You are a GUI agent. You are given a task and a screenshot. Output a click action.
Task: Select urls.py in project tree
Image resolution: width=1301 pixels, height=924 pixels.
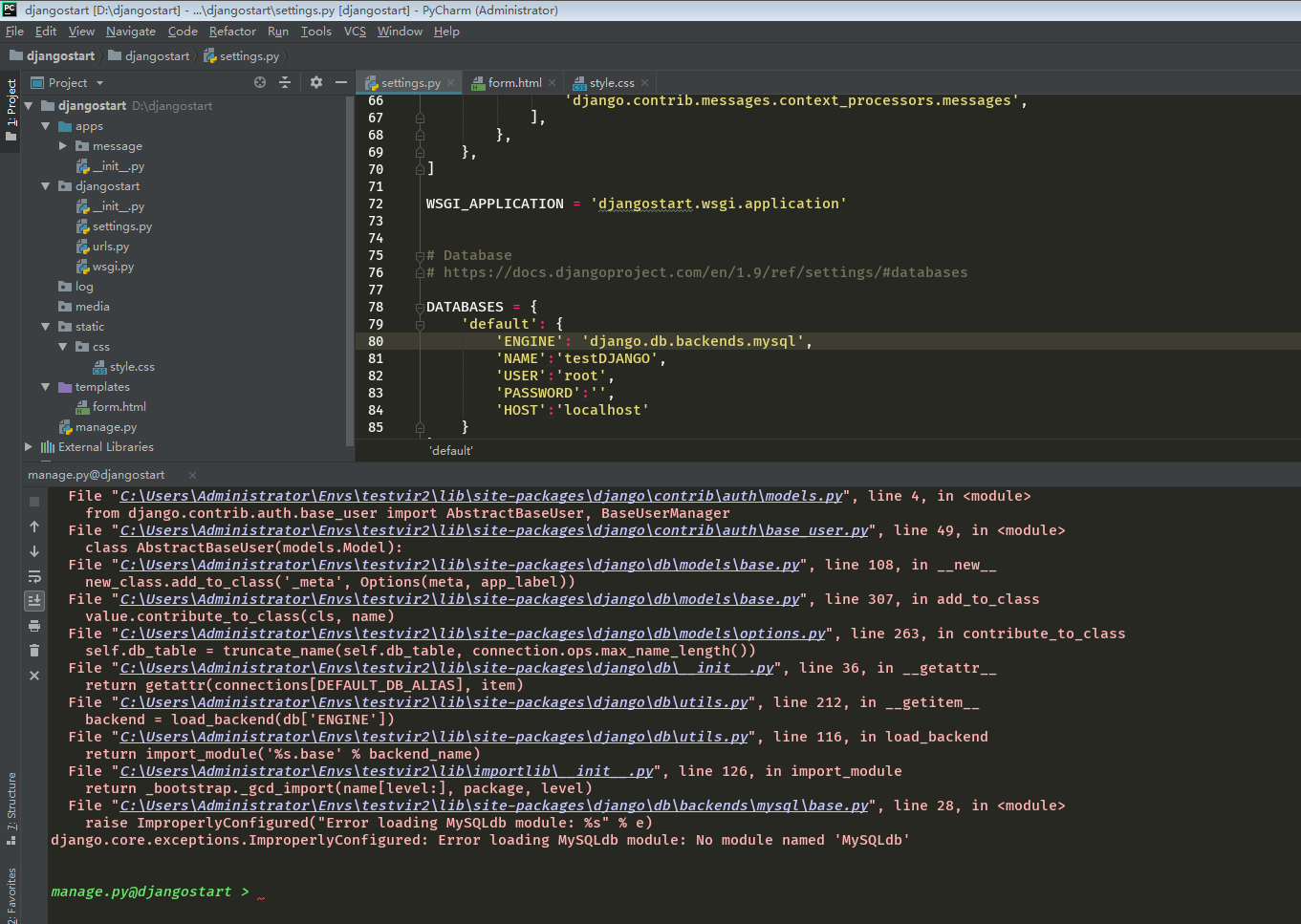pyautogui.click(x=110, y=247)
